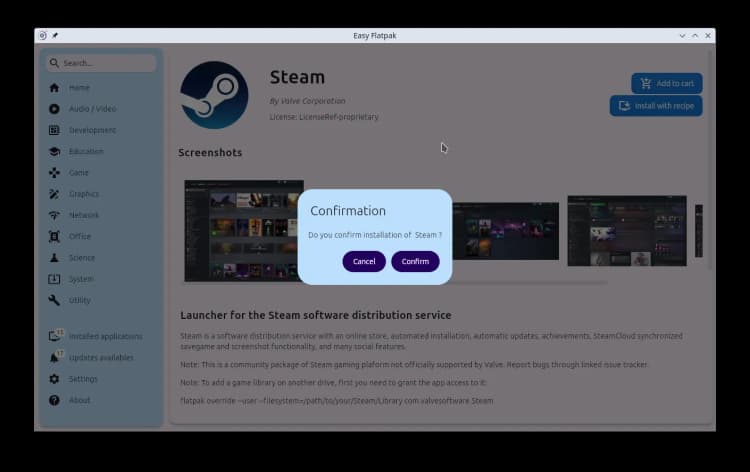The width and height of the screenshot is (750, 472).
Task: Open the Utility category label
Action: click(x=79, y=300)
